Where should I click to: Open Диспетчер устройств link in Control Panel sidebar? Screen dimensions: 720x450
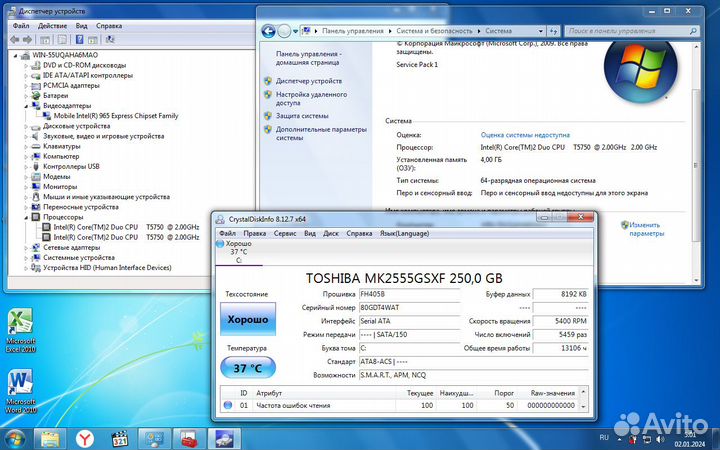(309, 81)
